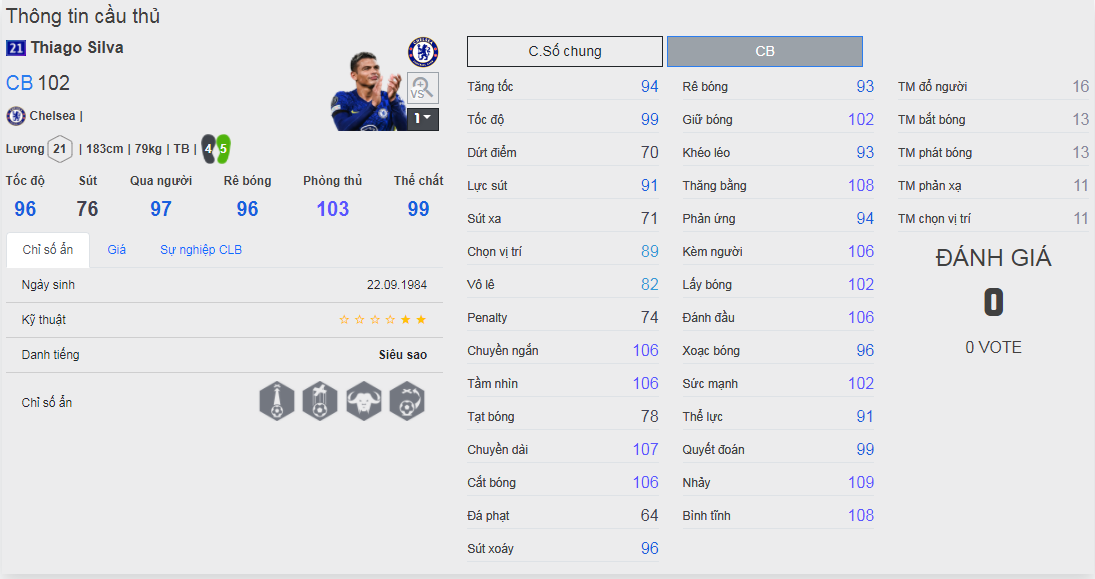Select the ball-with-arrows hidden trait icon
The image size is (1095, 579).
(407, 401)
